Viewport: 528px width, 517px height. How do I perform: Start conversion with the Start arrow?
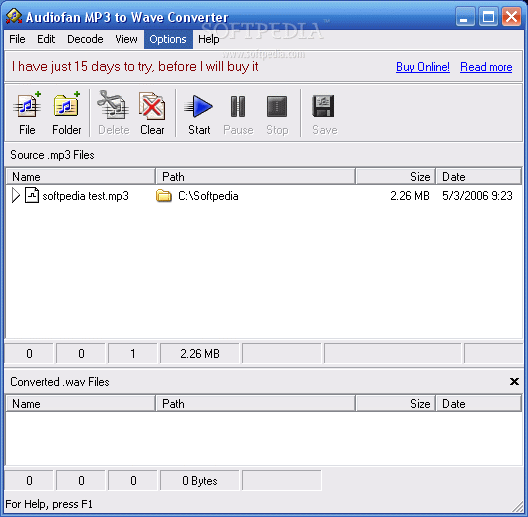(x=199, y=106)
